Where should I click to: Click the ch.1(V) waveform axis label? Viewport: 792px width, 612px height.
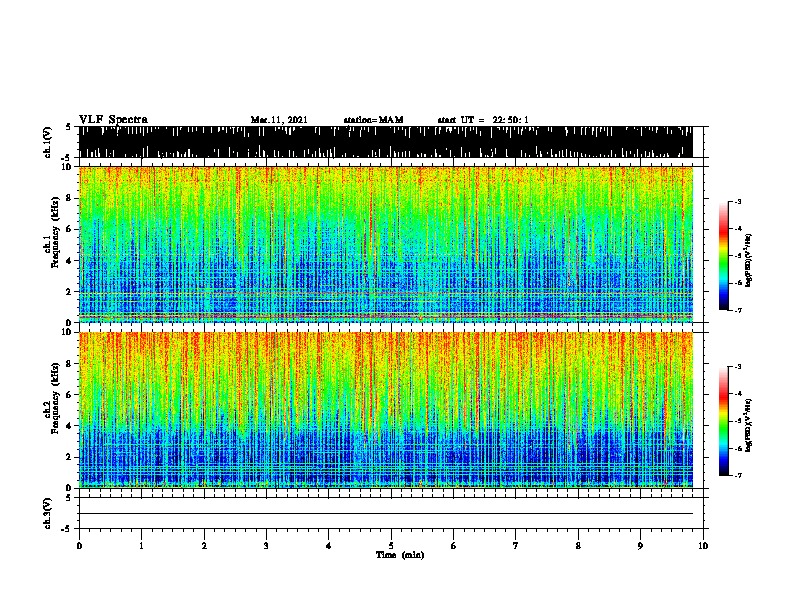tap(48, 142)
